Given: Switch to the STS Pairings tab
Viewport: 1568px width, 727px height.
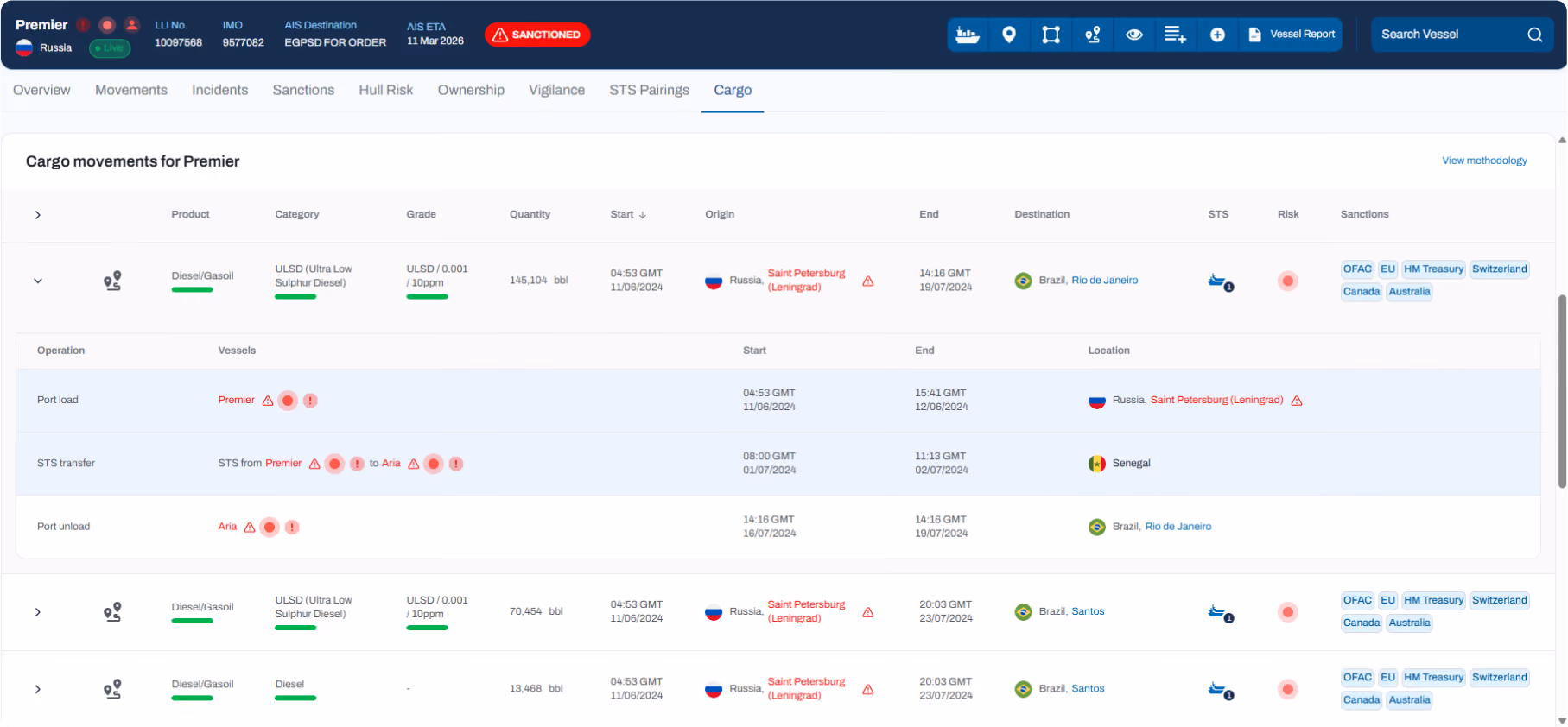Looking at the screenshot, I should (650, 90).
